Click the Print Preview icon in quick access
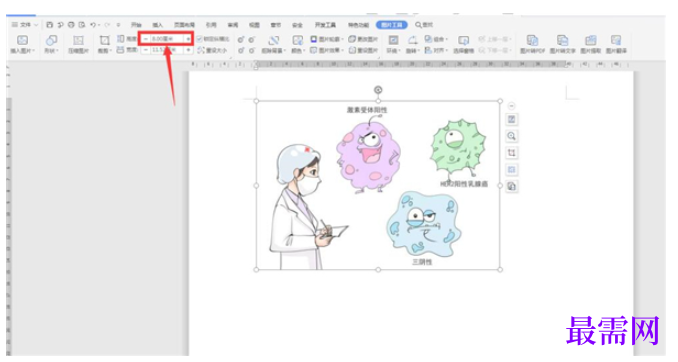This screenshot has width=678, height=362. (82, 25)
